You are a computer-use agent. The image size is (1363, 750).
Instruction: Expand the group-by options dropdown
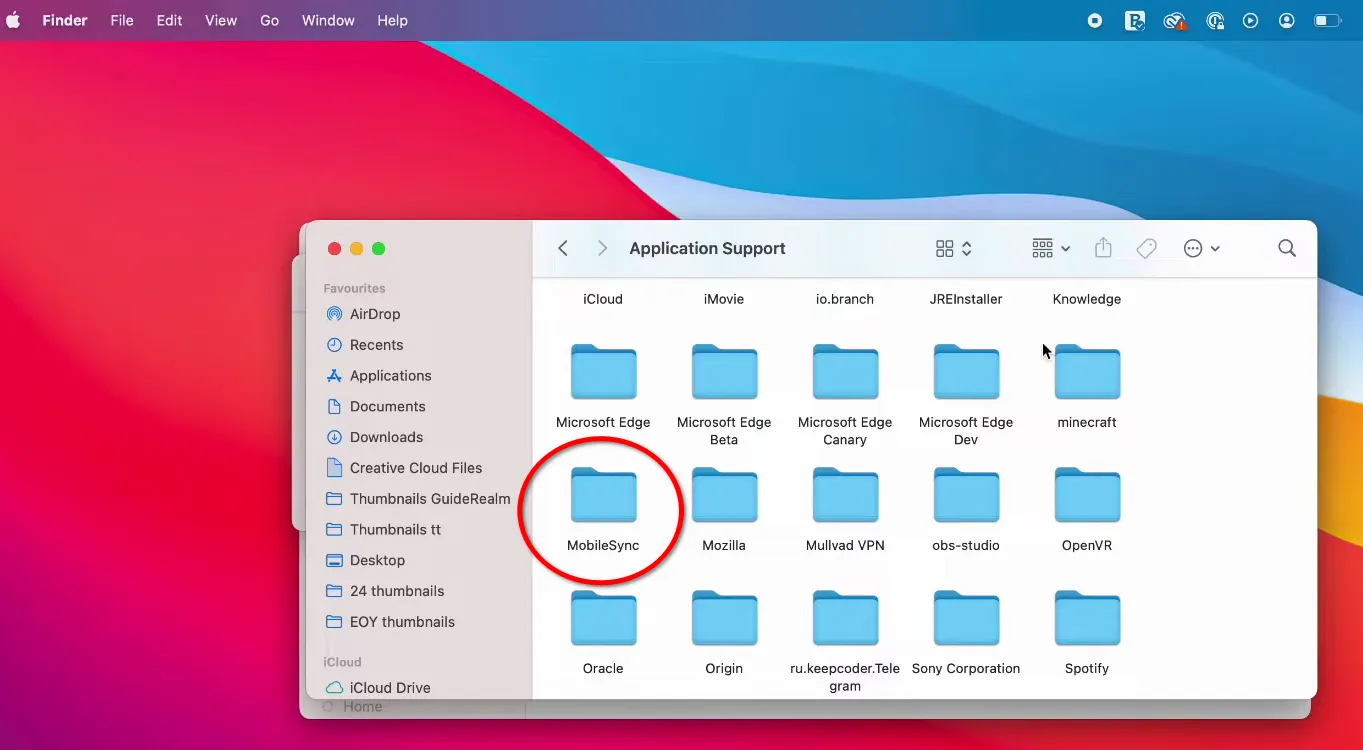[1051, 248]
